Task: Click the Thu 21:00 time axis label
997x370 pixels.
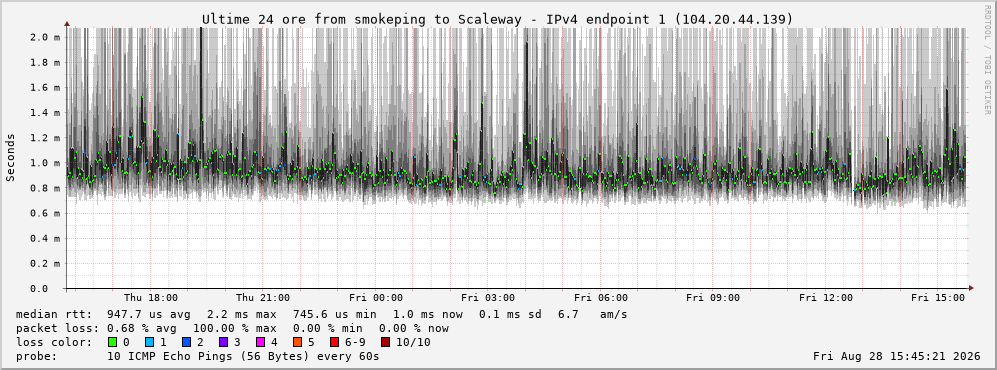Action: [x=263, y=298]
